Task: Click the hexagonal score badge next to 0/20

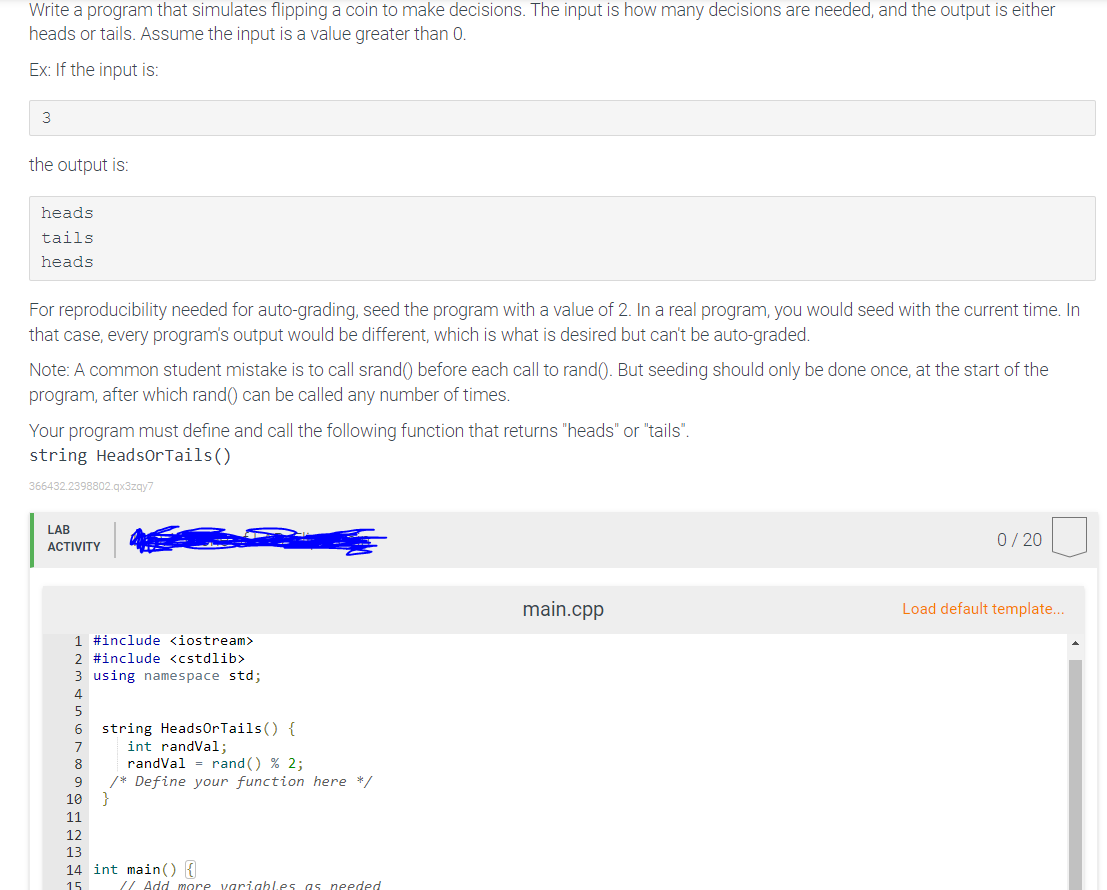Action: point(1070,536)
